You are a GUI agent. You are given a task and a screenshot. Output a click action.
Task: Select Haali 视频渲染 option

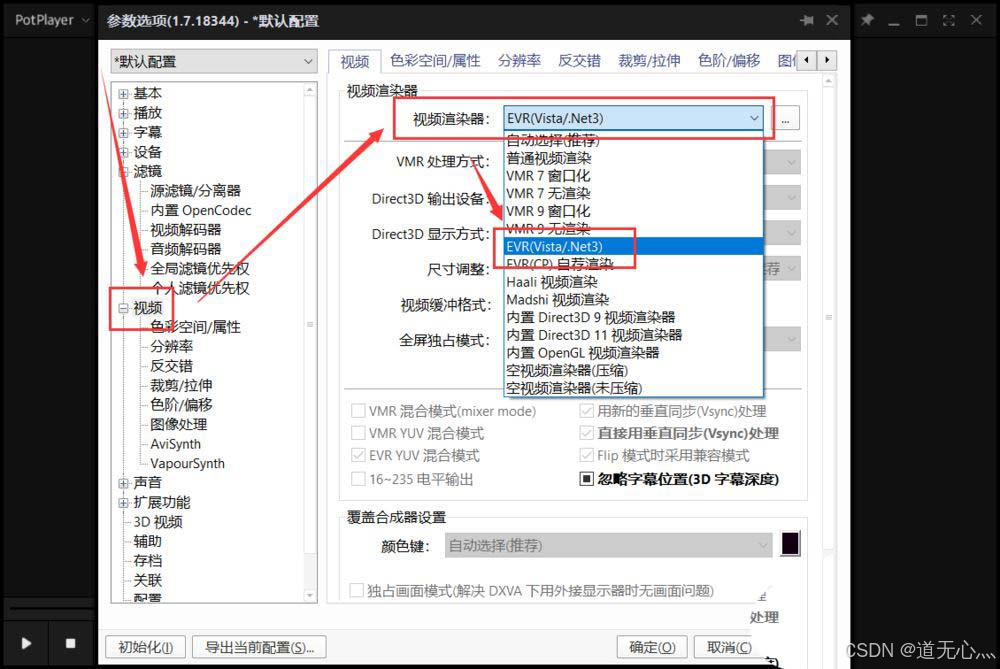pos(633,282)
